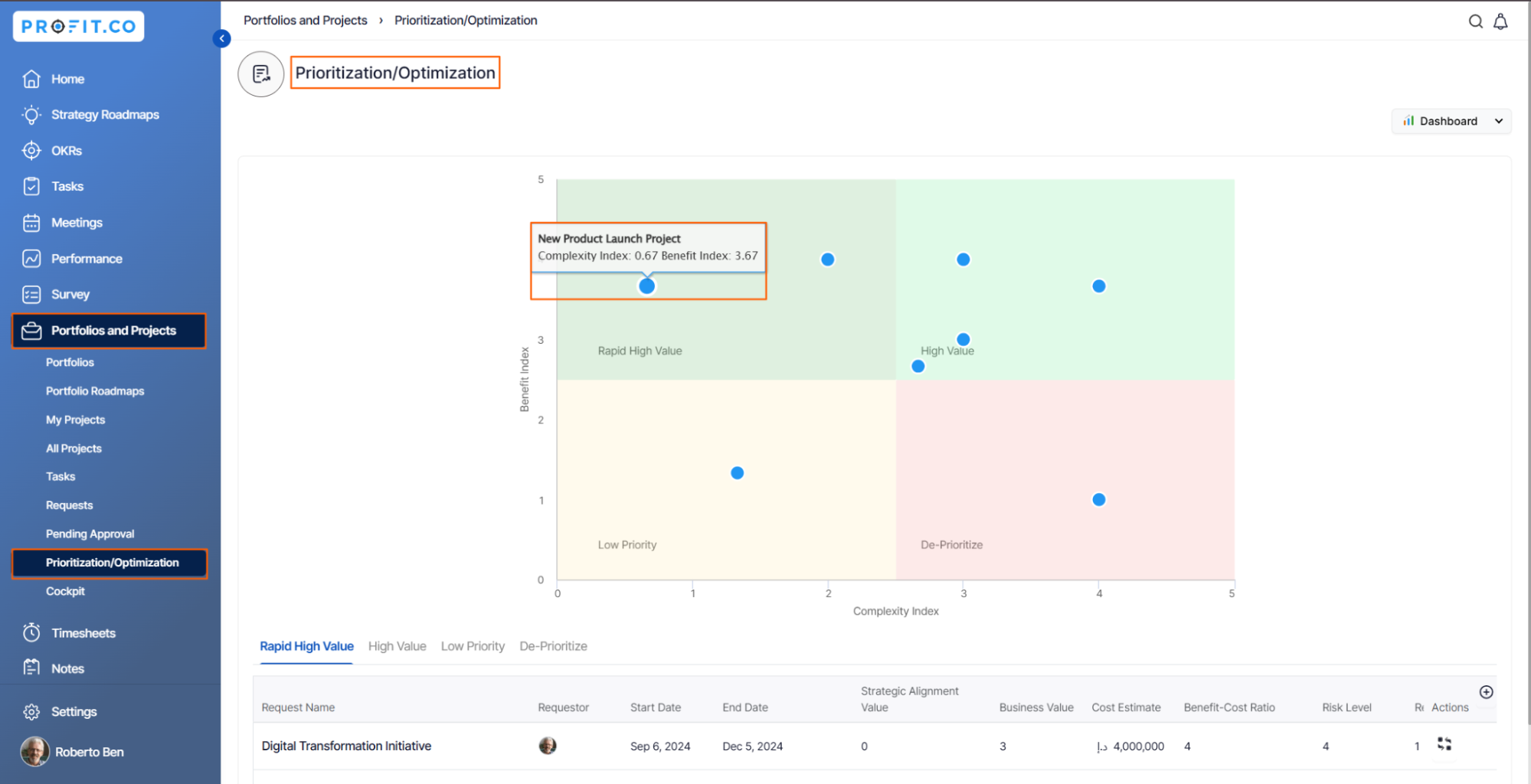
Task: Open Pending Approval in the submenu
Action: tap(90, 534)
